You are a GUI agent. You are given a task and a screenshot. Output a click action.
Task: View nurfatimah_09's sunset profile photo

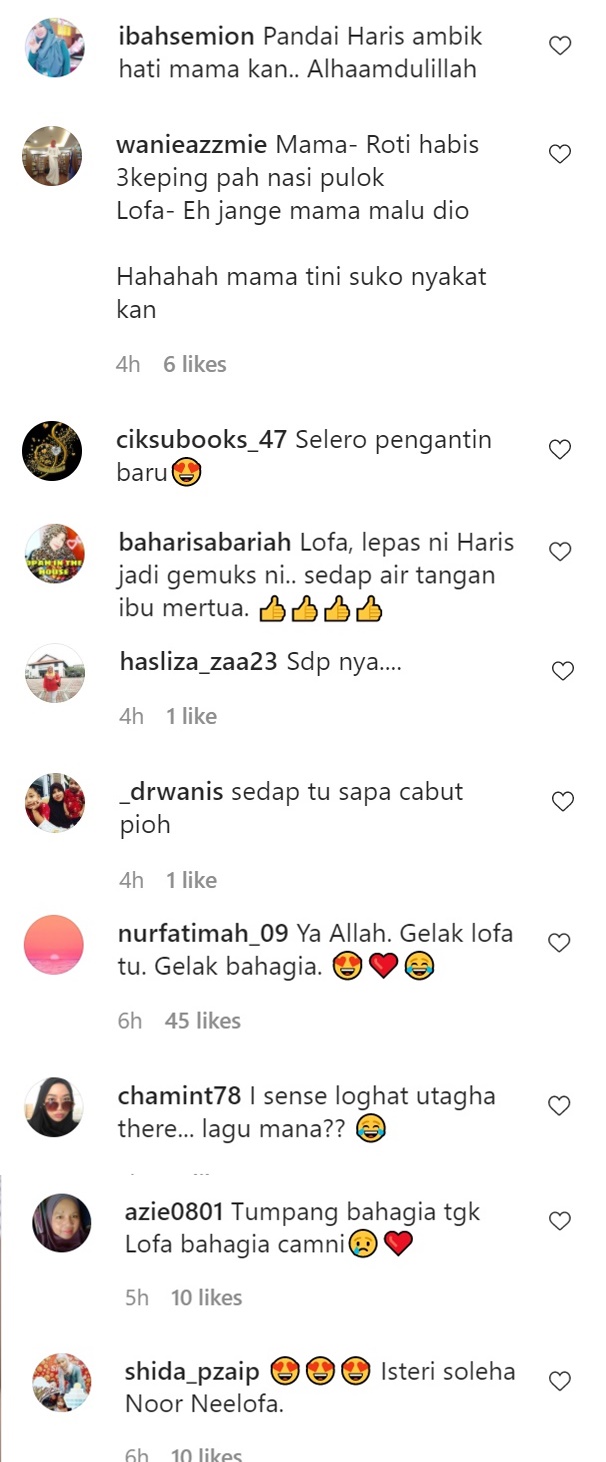pos(53,944)
